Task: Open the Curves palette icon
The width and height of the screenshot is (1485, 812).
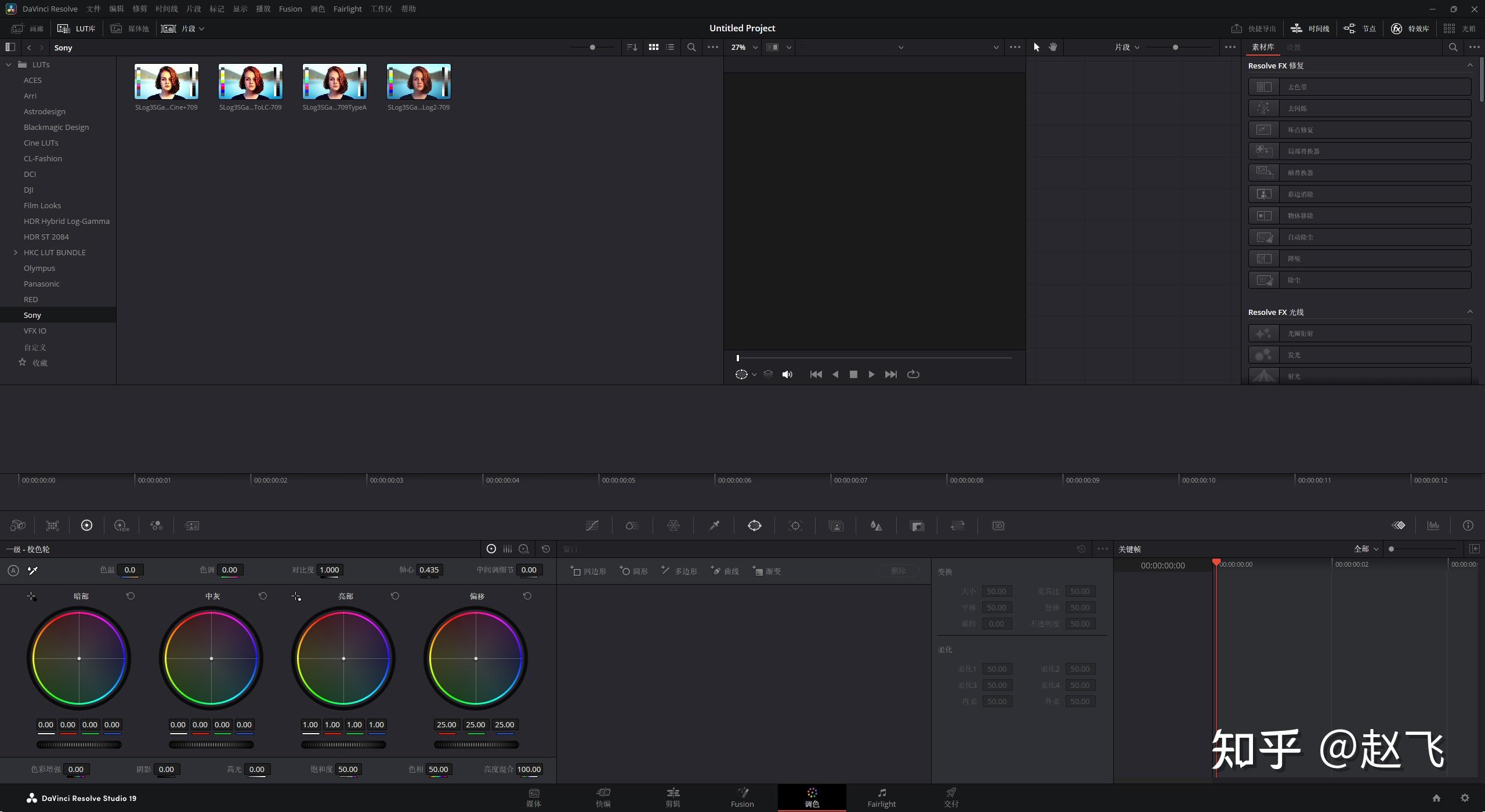Action: (592, 525)
